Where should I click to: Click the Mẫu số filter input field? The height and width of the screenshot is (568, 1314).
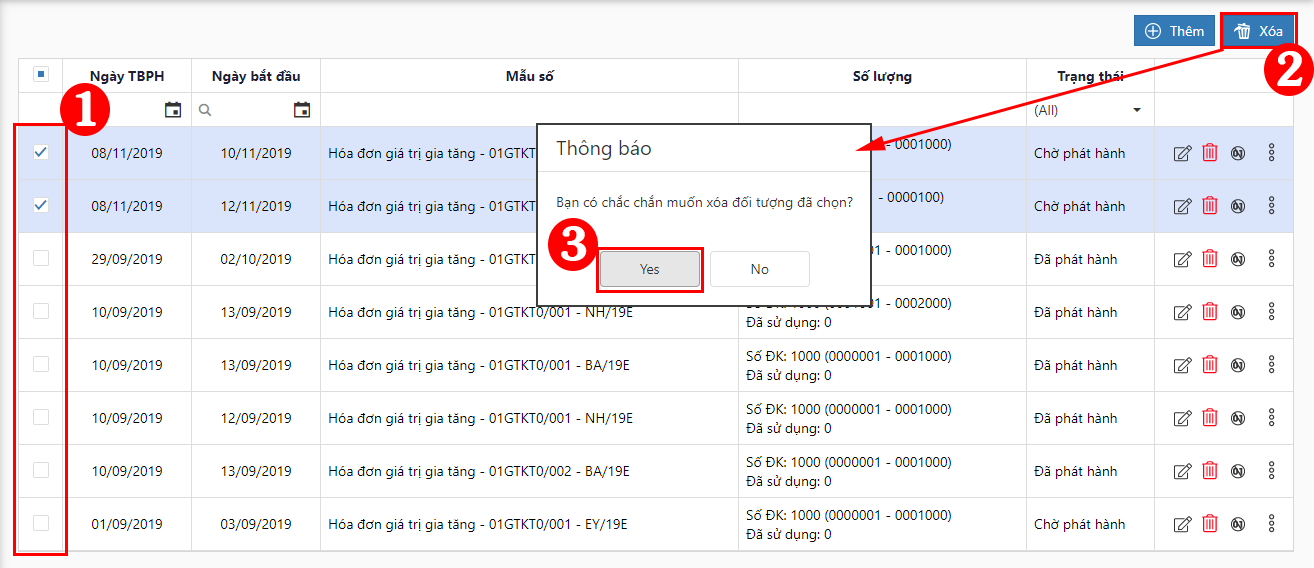pos(529,110)
